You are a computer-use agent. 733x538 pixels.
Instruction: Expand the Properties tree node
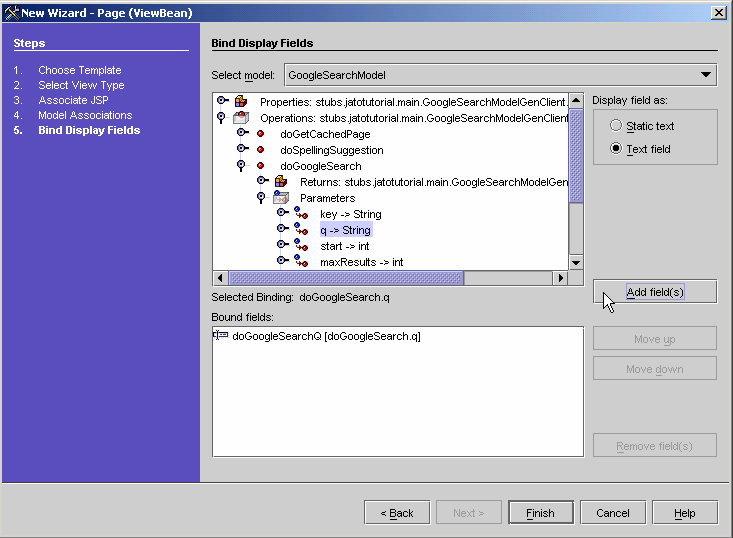pyautogui.click(x=223, y=100)
